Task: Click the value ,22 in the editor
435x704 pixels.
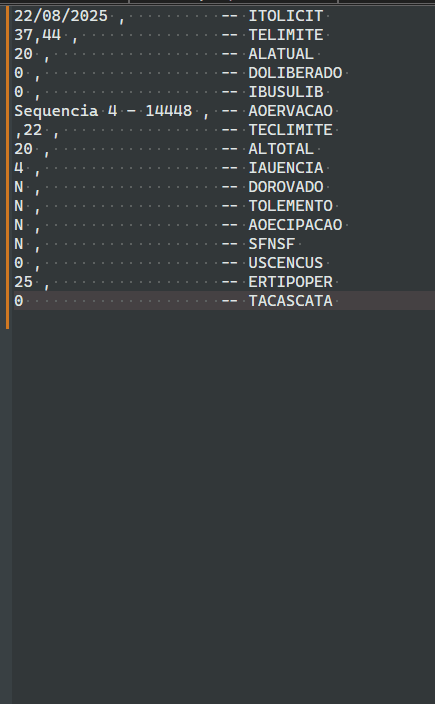Action: [x=28, y=130]
